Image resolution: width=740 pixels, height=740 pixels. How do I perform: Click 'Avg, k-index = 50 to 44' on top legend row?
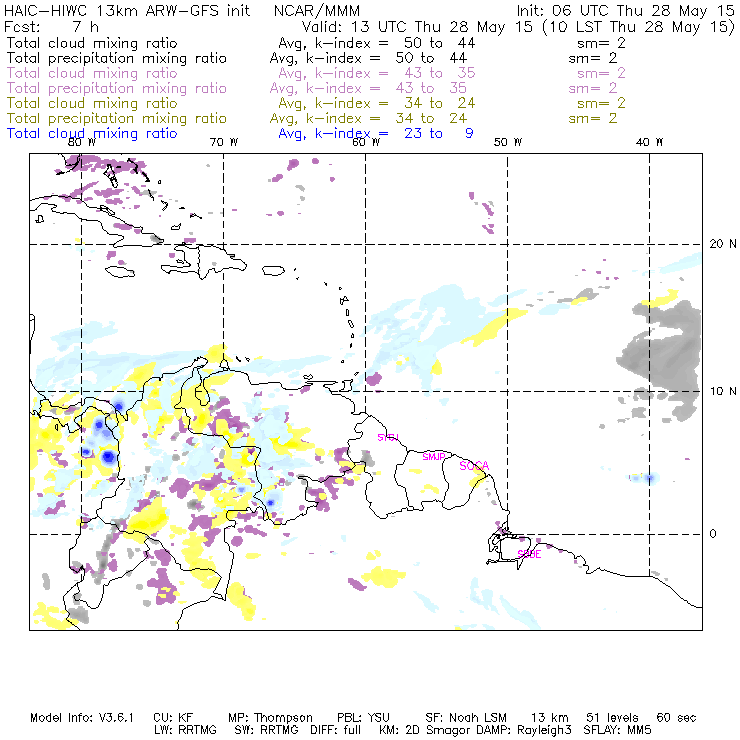click(x=377, y=43)
